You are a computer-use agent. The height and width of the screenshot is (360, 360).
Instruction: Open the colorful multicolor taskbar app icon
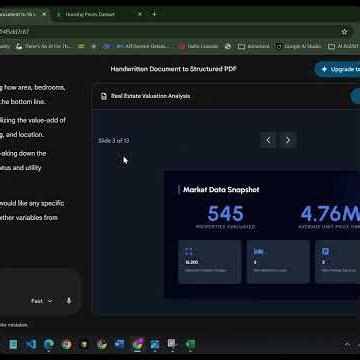[x=137, y=344]
